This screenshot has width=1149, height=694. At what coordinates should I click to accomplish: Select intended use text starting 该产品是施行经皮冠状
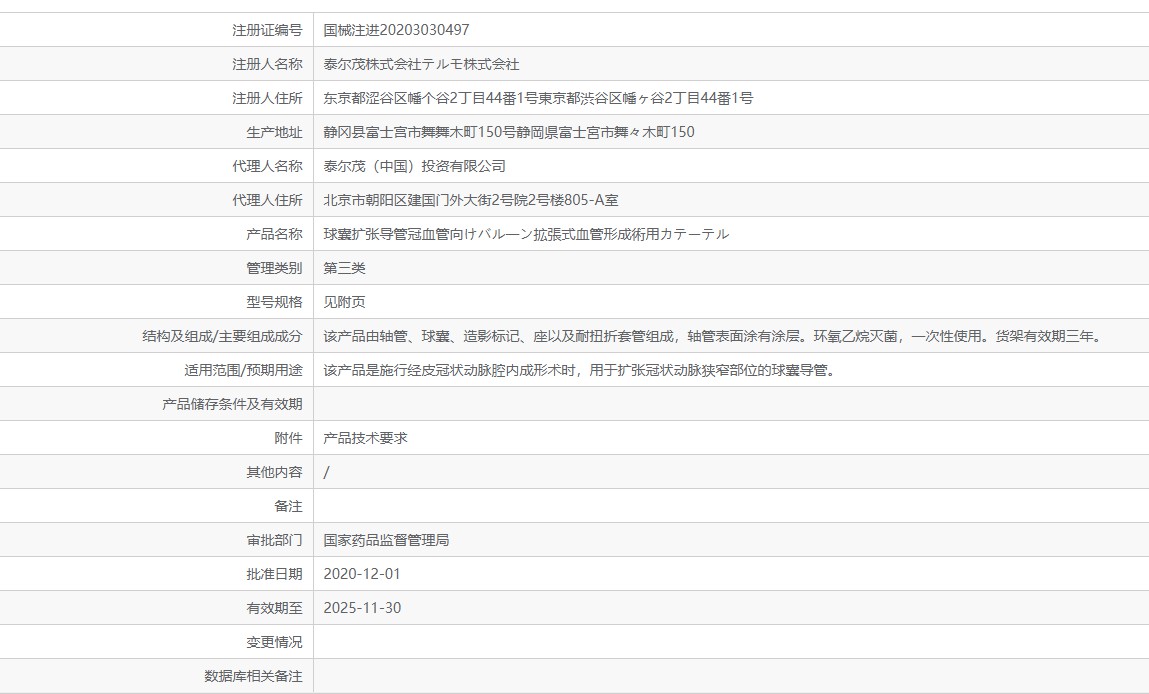(582, 370)
